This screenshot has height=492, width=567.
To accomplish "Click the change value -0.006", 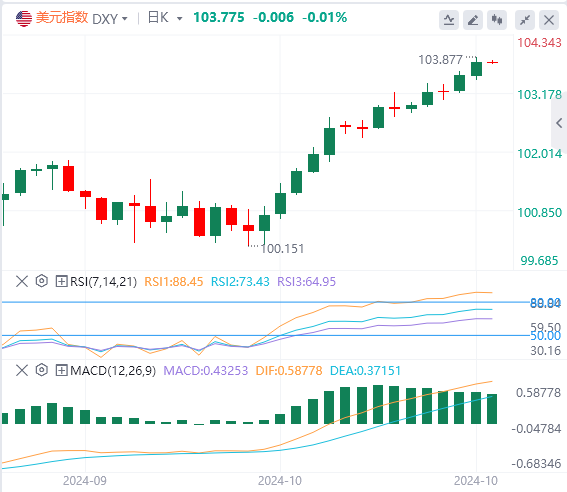I will click(273, 17).
